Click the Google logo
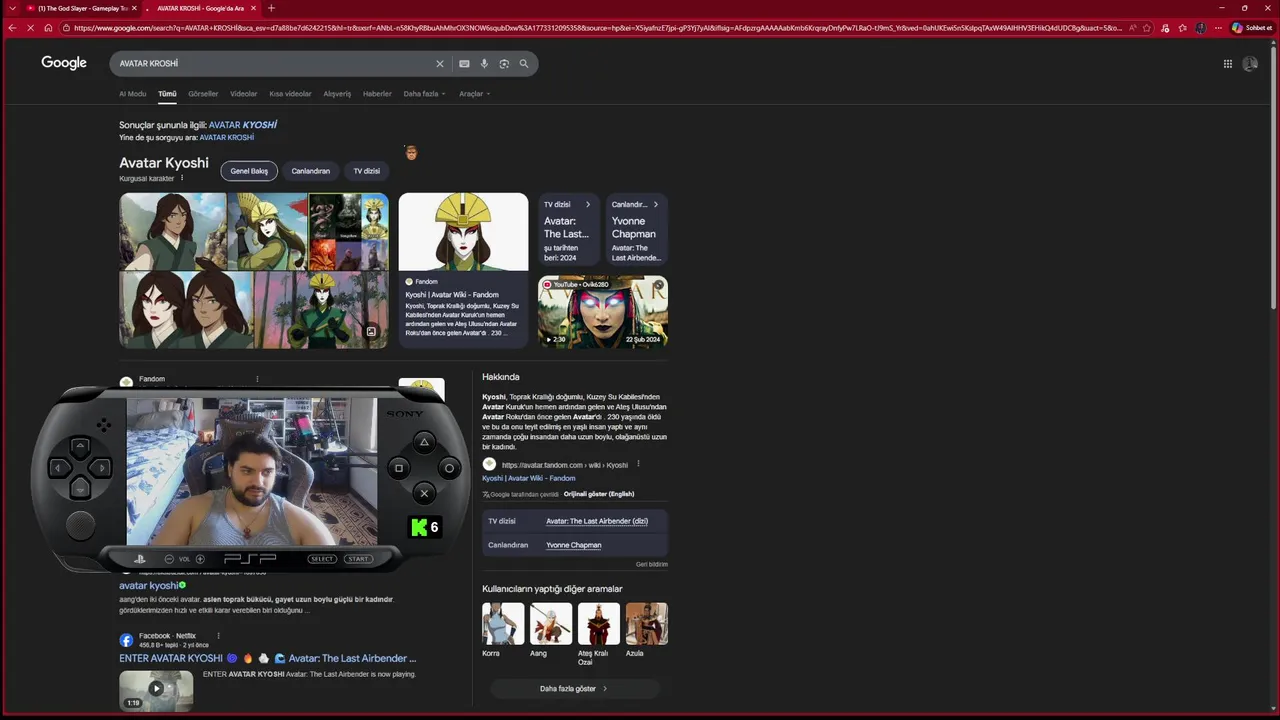Screen dimensions: 1280x720 pos(64,63)
